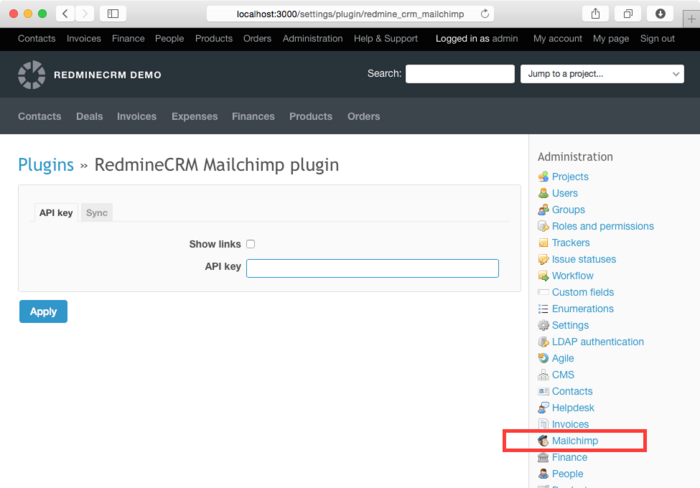Follow the Plugins breadcrumb link

click(x=46, y=165)
